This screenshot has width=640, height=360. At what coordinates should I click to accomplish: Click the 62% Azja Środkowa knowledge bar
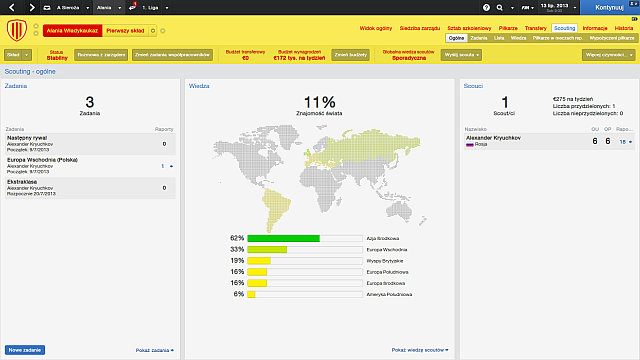[305, 238]
